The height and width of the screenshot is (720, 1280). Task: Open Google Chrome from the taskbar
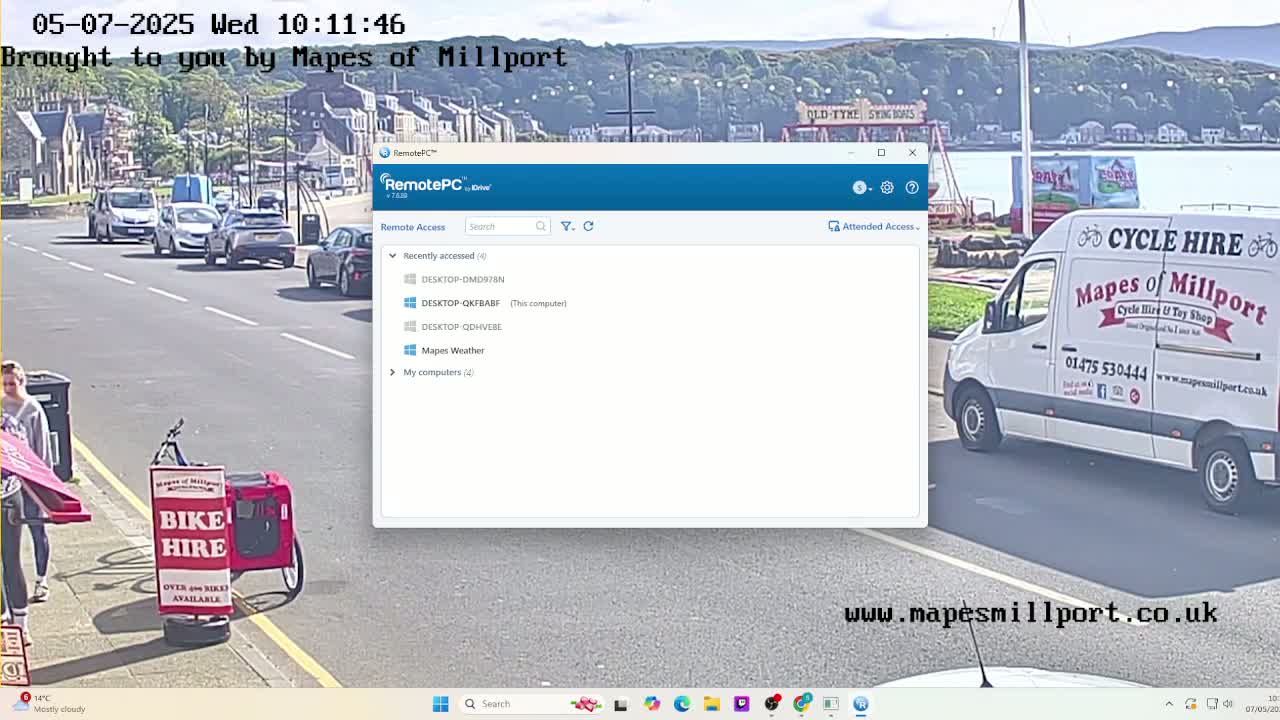click(x=801, y=704)
